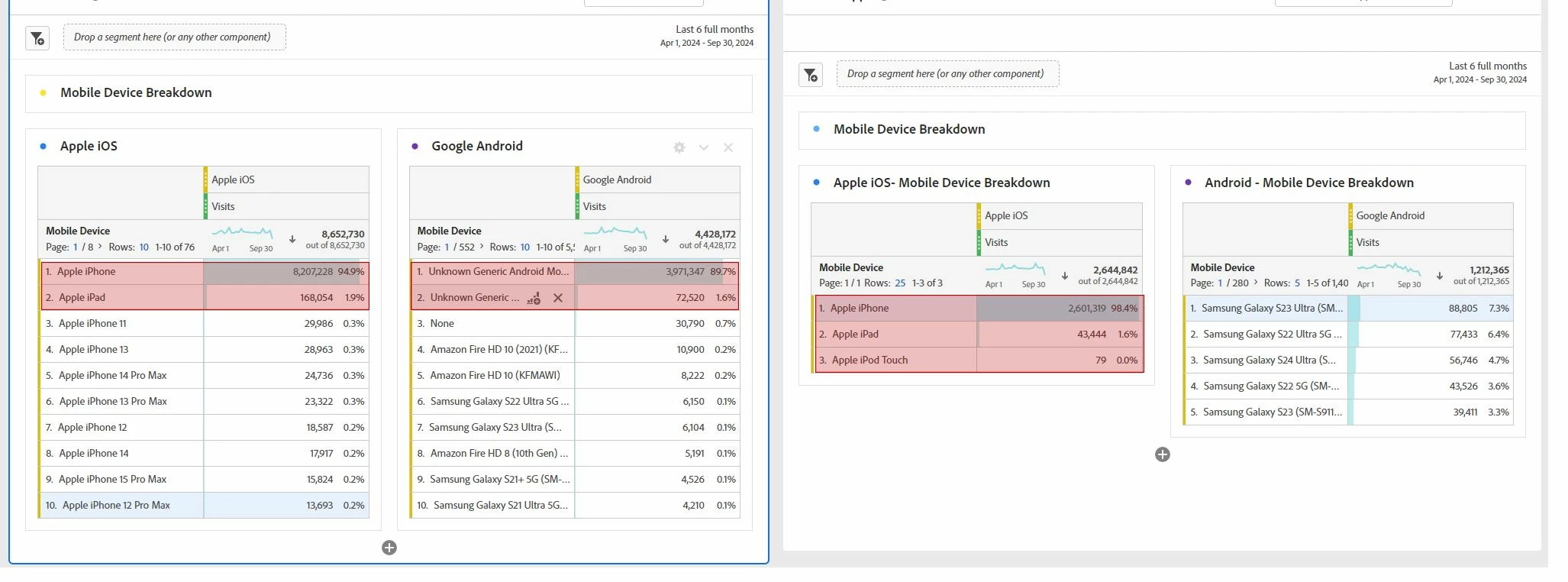1568x582 pixels.
Task: Click sparkline in Apple iOS- Mobile Device Breakdown table
Action: click(x=1015, y=268)
